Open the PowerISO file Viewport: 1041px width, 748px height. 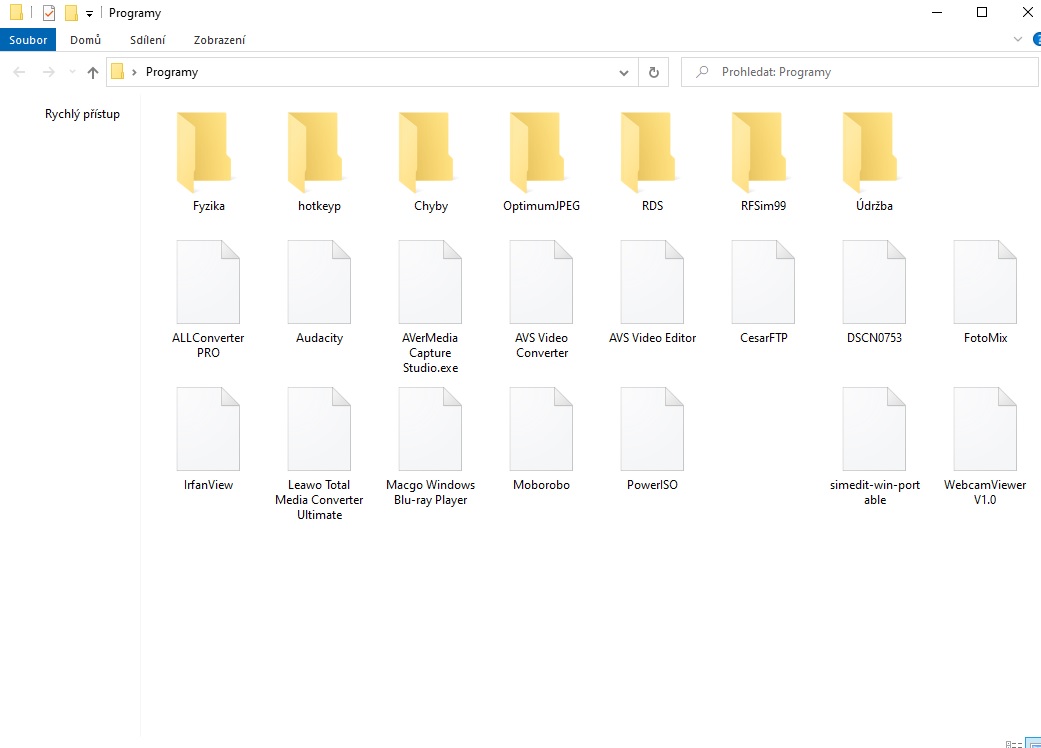point(652,429)
